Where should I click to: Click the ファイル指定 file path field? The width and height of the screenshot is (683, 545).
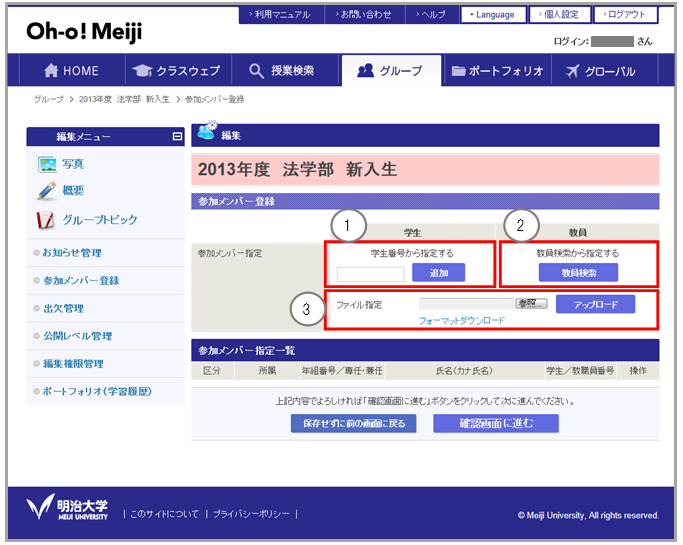click(467, 304)
